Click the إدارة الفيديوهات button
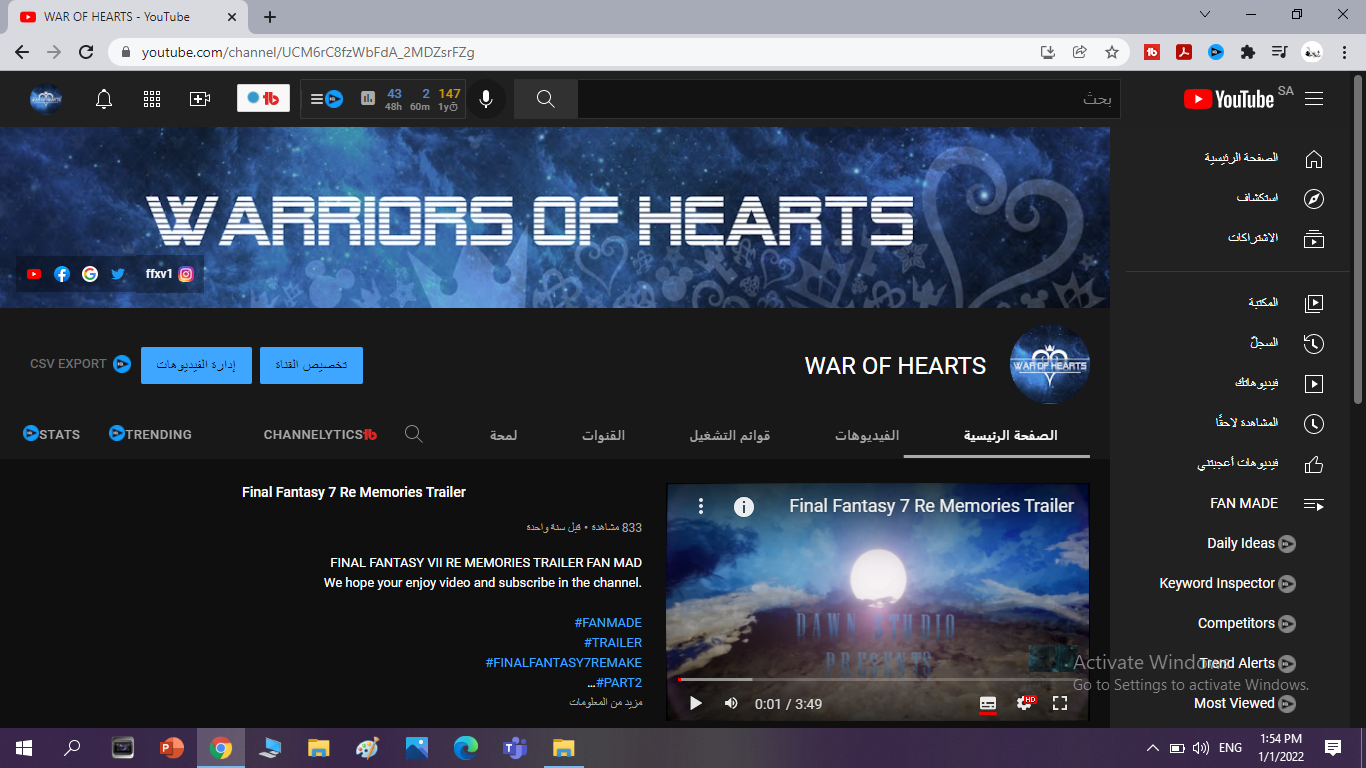The image size is (1366, 768). [x=196, y=365]
